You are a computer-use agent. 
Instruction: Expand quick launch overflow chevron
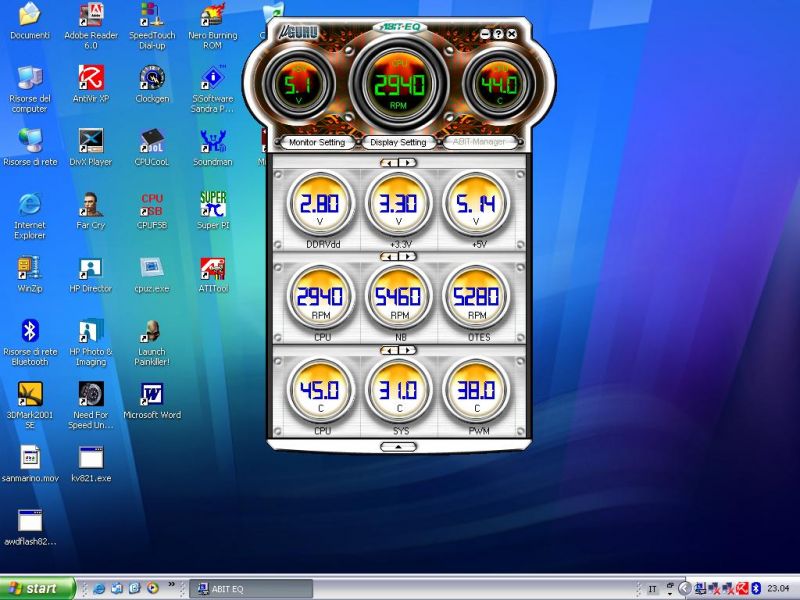pyautogui.click(x=171, y=585)
